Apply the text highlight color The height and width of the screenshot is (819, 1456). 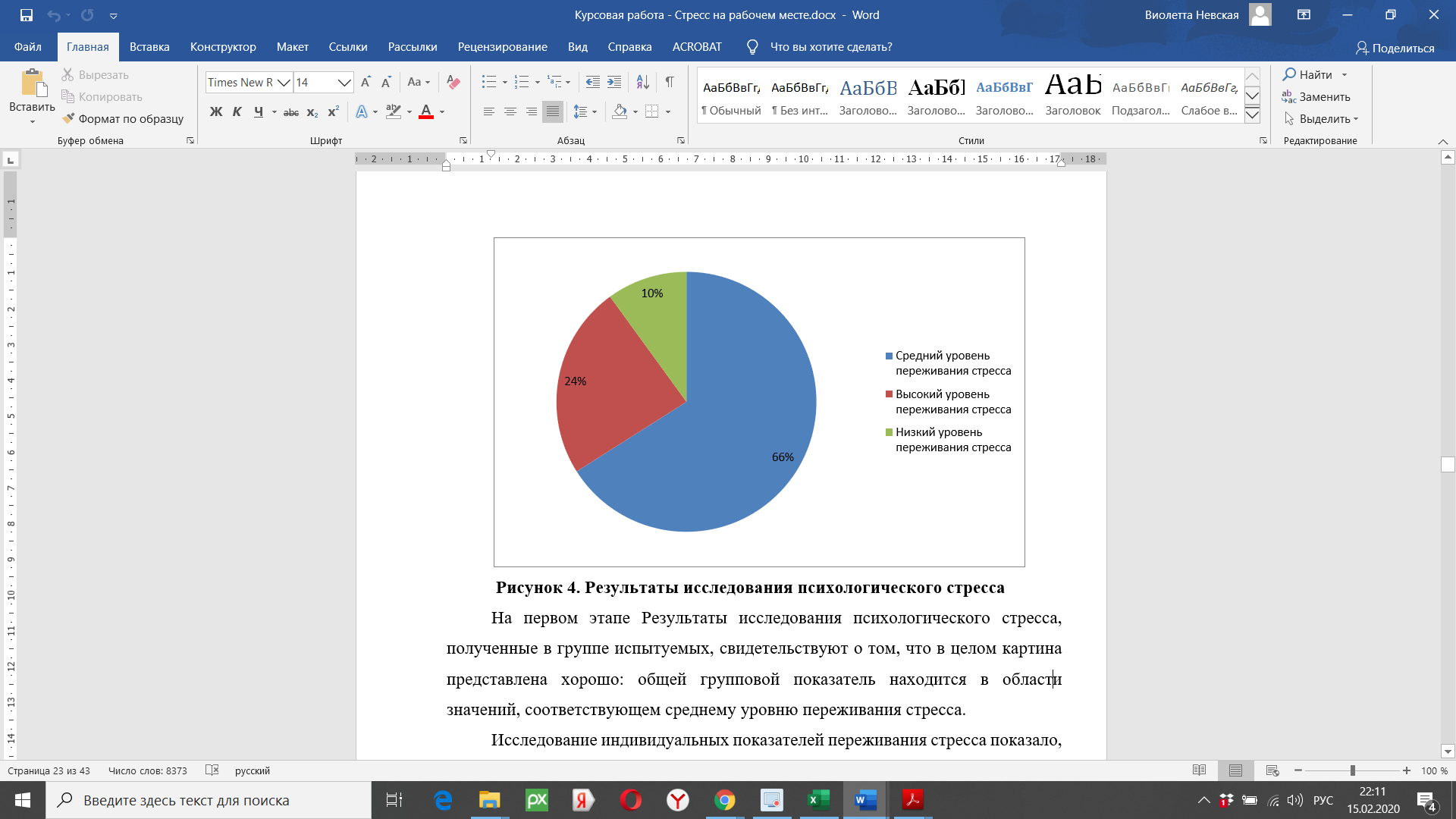pos(393,112)
